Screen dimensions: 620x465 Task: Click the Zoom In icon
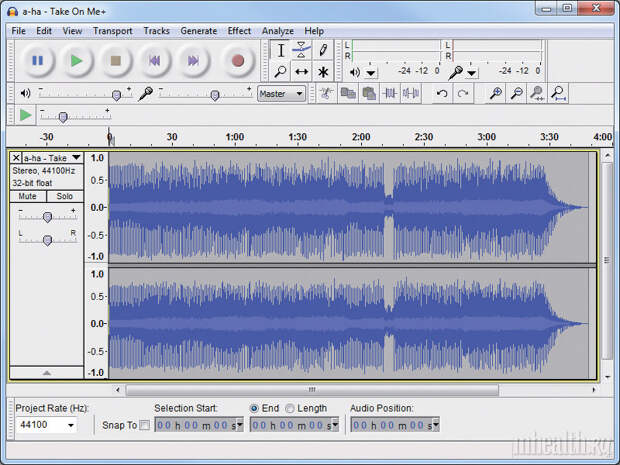[x=495, y=93]
